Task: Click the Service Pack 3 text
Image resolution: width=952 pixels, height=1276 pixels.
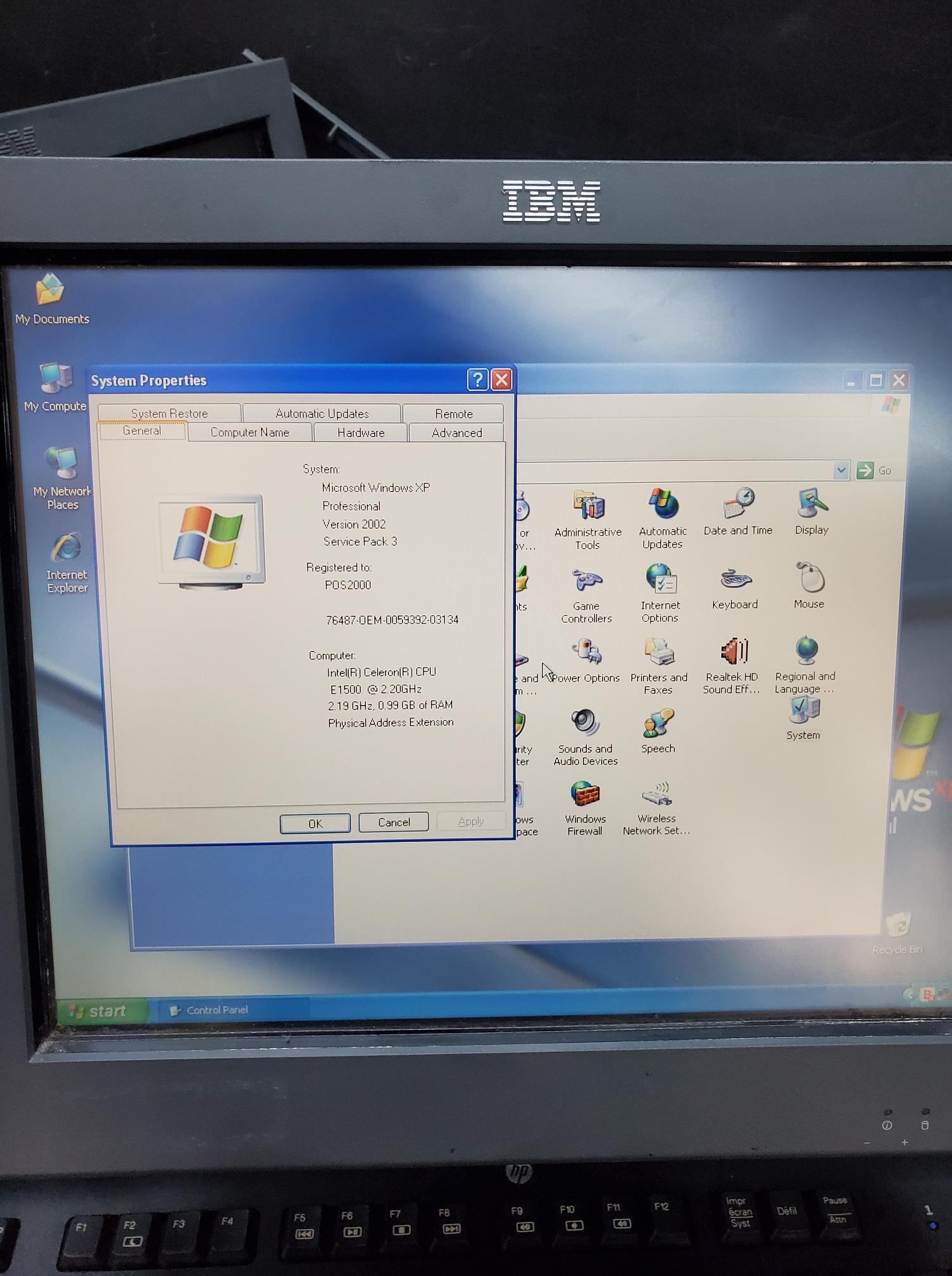Action: pos(360,541)
